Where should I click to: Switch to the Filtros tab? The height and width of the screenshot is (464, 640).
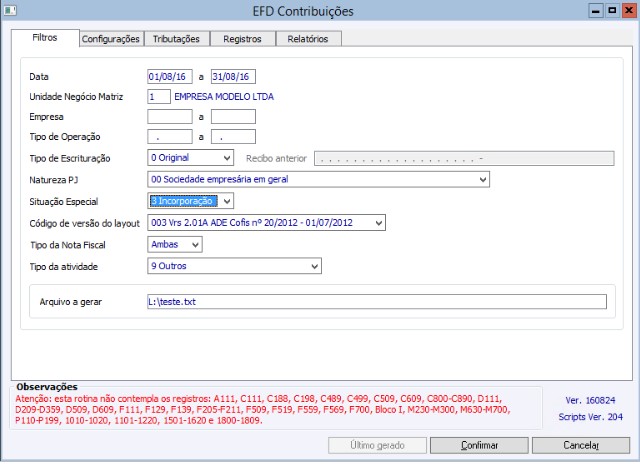(45, 38)
